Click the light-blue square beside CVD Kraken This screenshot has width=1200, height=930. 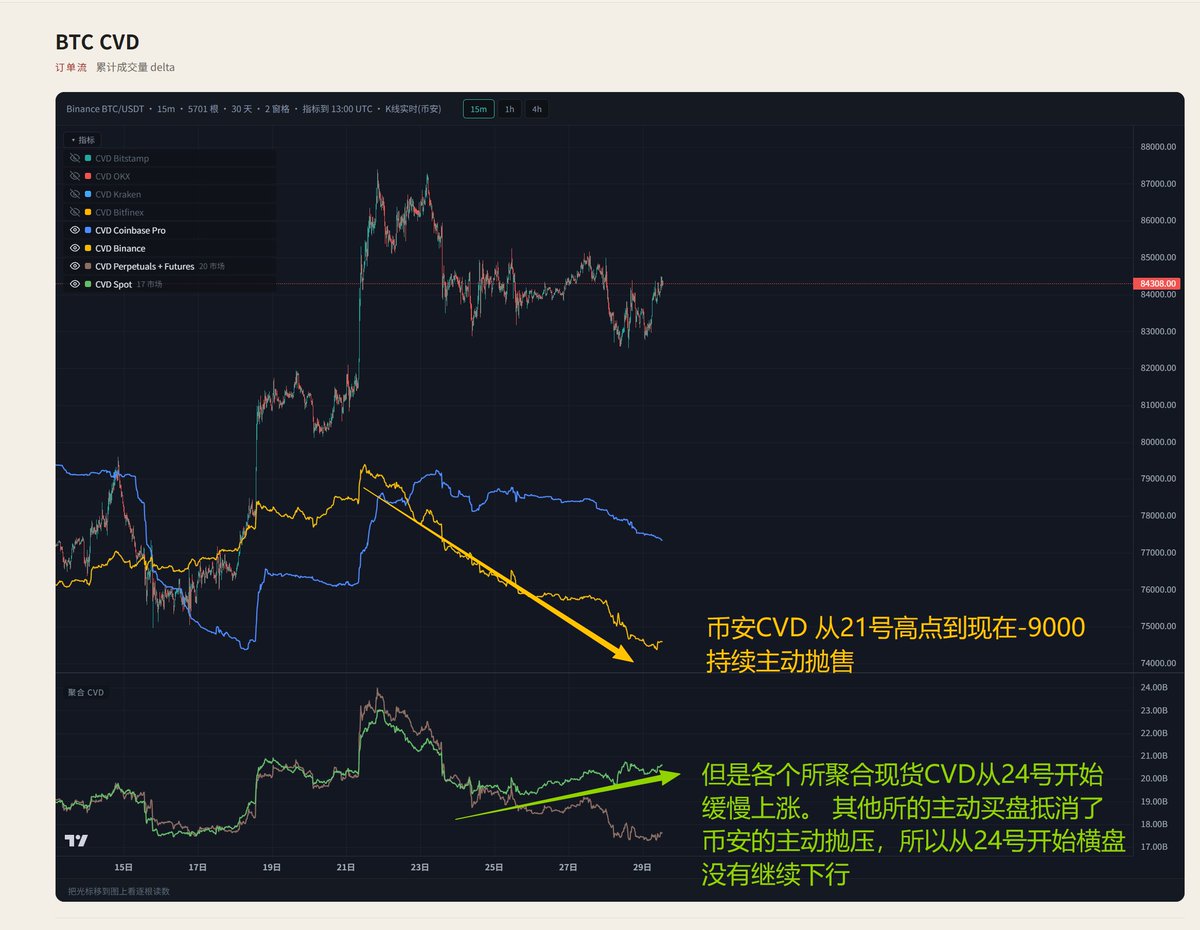(x=88, y=194)
